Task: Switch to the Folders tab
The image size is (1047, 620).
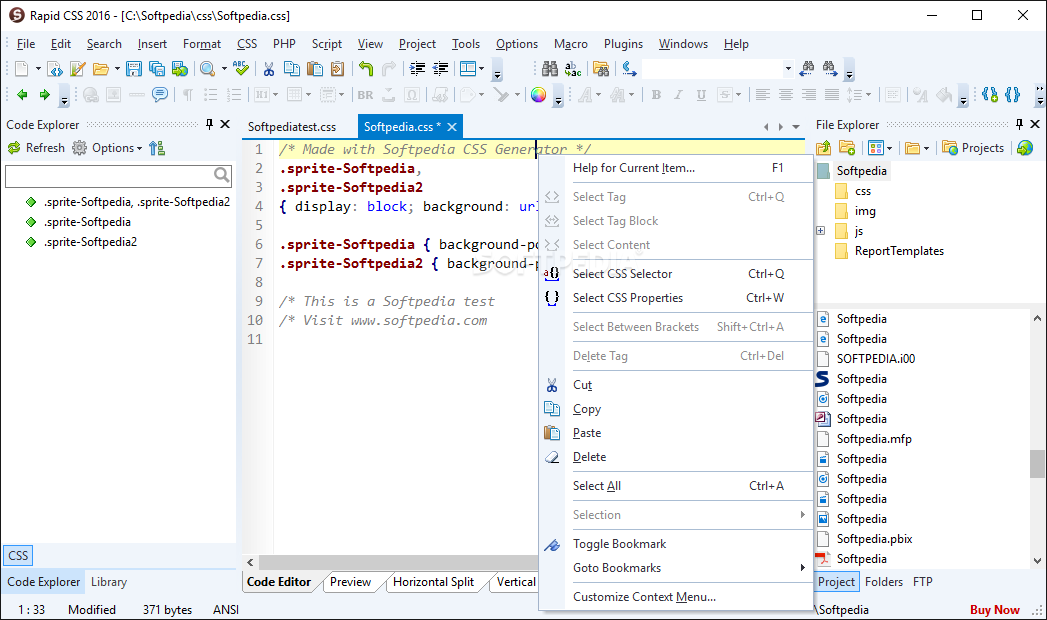Action: 883,582
